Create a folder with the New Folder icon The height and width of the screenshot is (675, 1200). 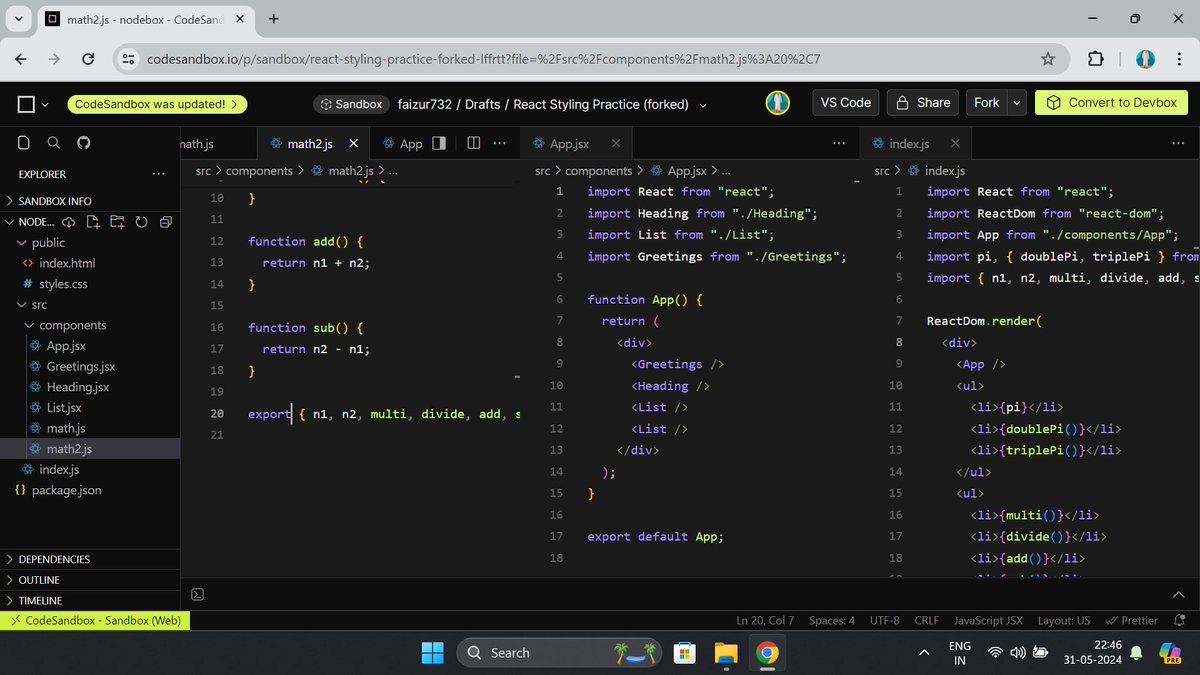pos(117,221)
